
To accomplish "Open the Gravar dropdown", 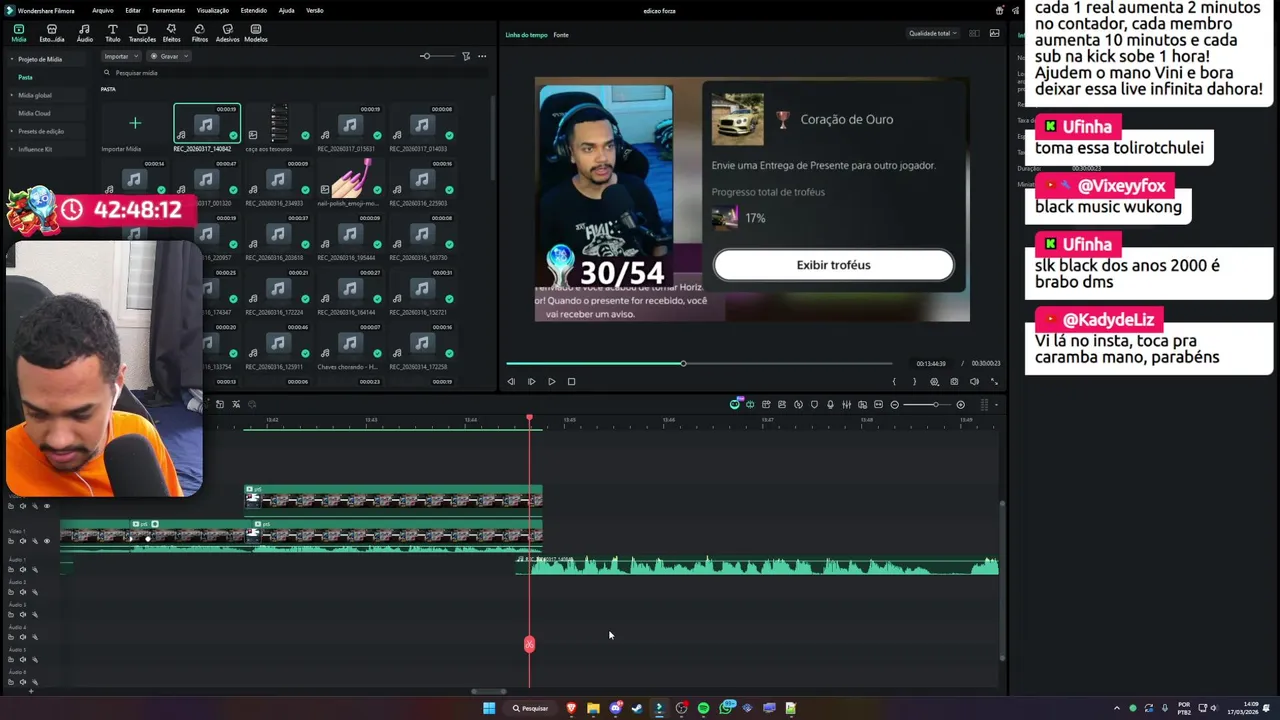I will [168, 56].
